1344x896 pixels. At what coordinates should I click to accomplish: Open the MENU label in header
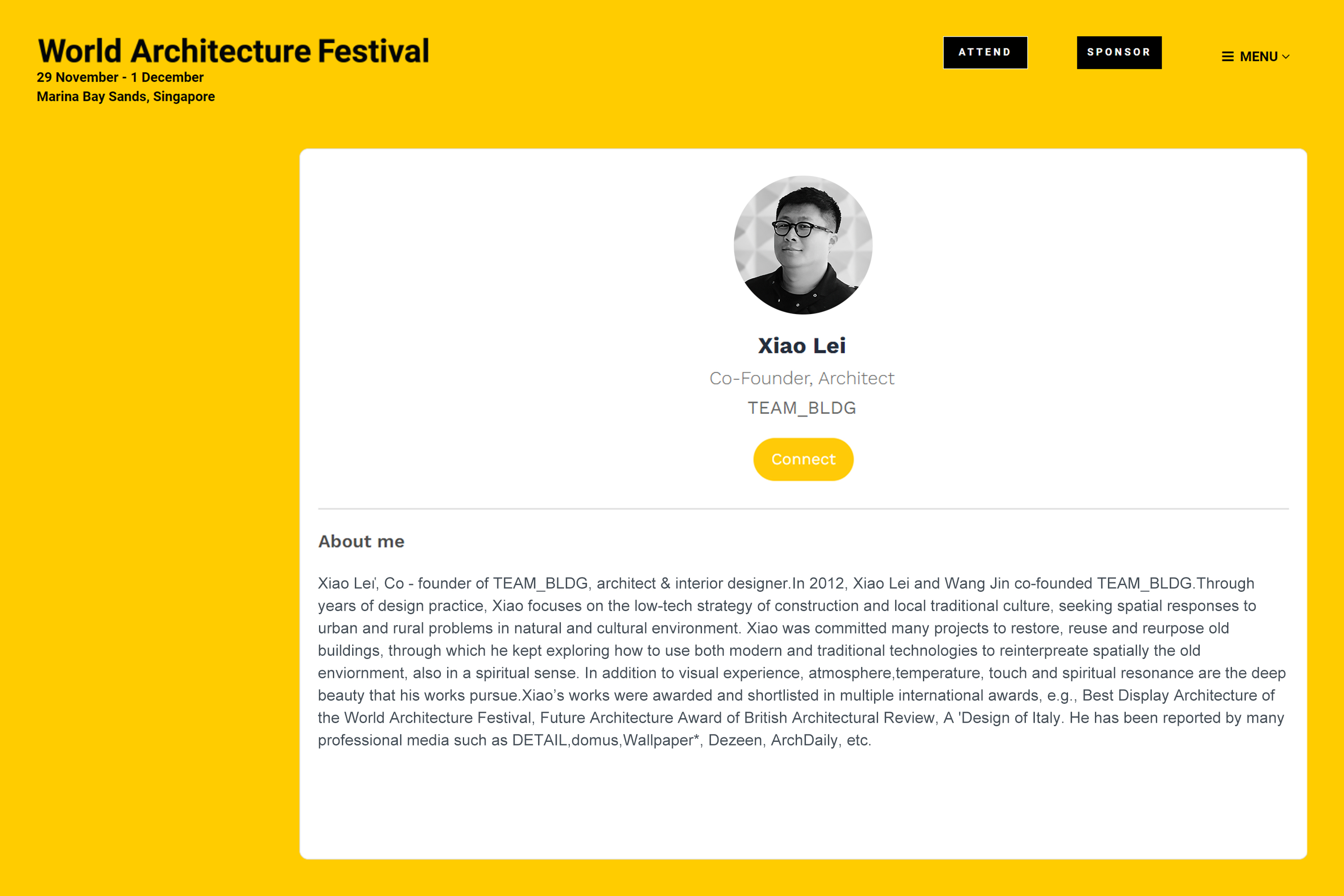point(1258,56)
